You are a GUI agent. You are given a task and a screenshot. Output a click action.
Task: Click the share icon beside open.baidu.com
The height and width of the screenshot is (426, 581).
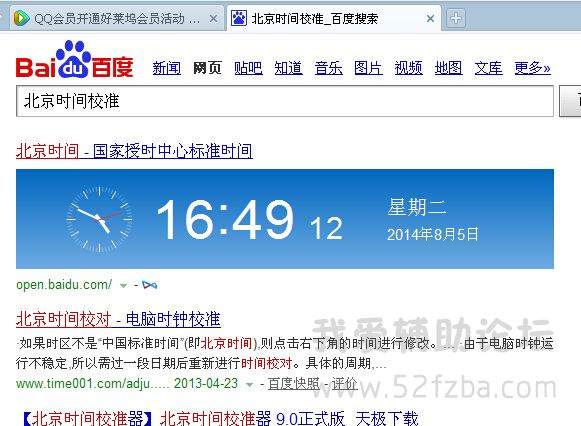(x=150, y=285)
